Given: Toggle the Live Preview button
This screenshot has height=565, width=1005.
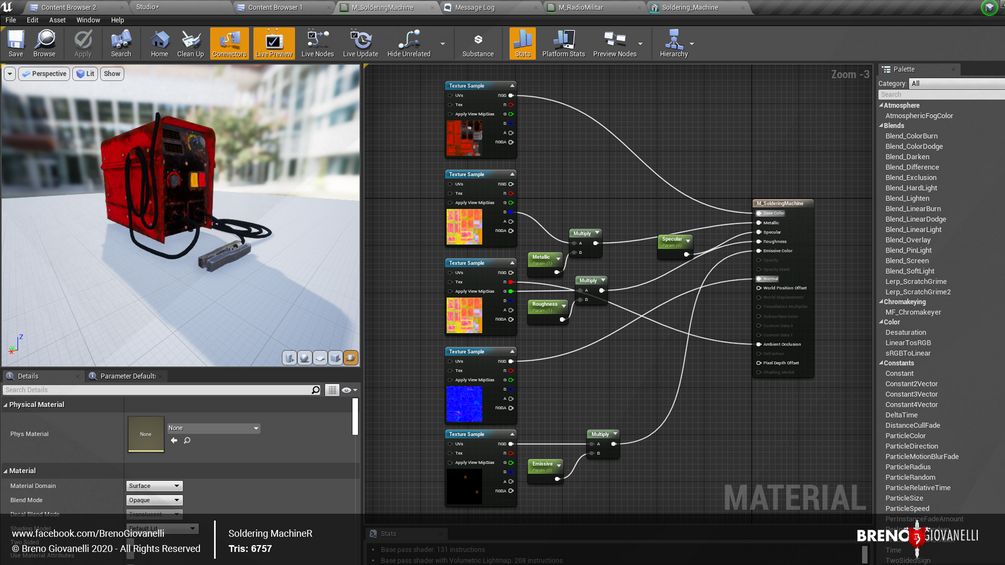Looking at the screenshot, I should (274, 43).
